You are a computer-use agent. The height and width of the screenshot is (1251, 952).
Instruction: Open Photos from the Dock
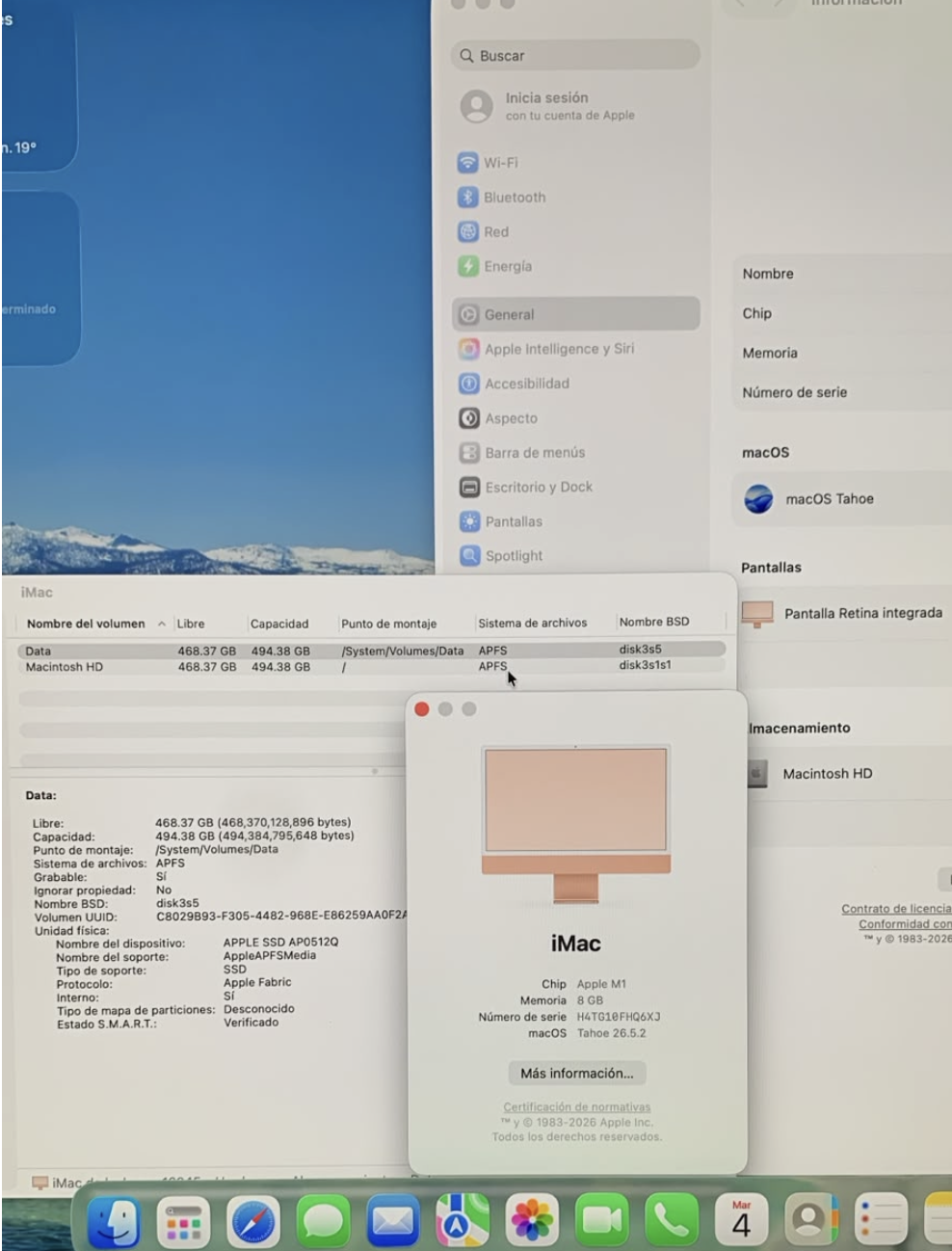[x=533, y=1222]
